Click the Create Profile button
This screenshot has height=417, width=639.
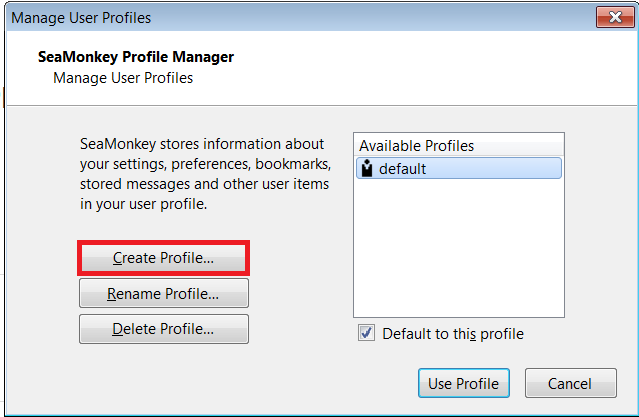[163, 258]
